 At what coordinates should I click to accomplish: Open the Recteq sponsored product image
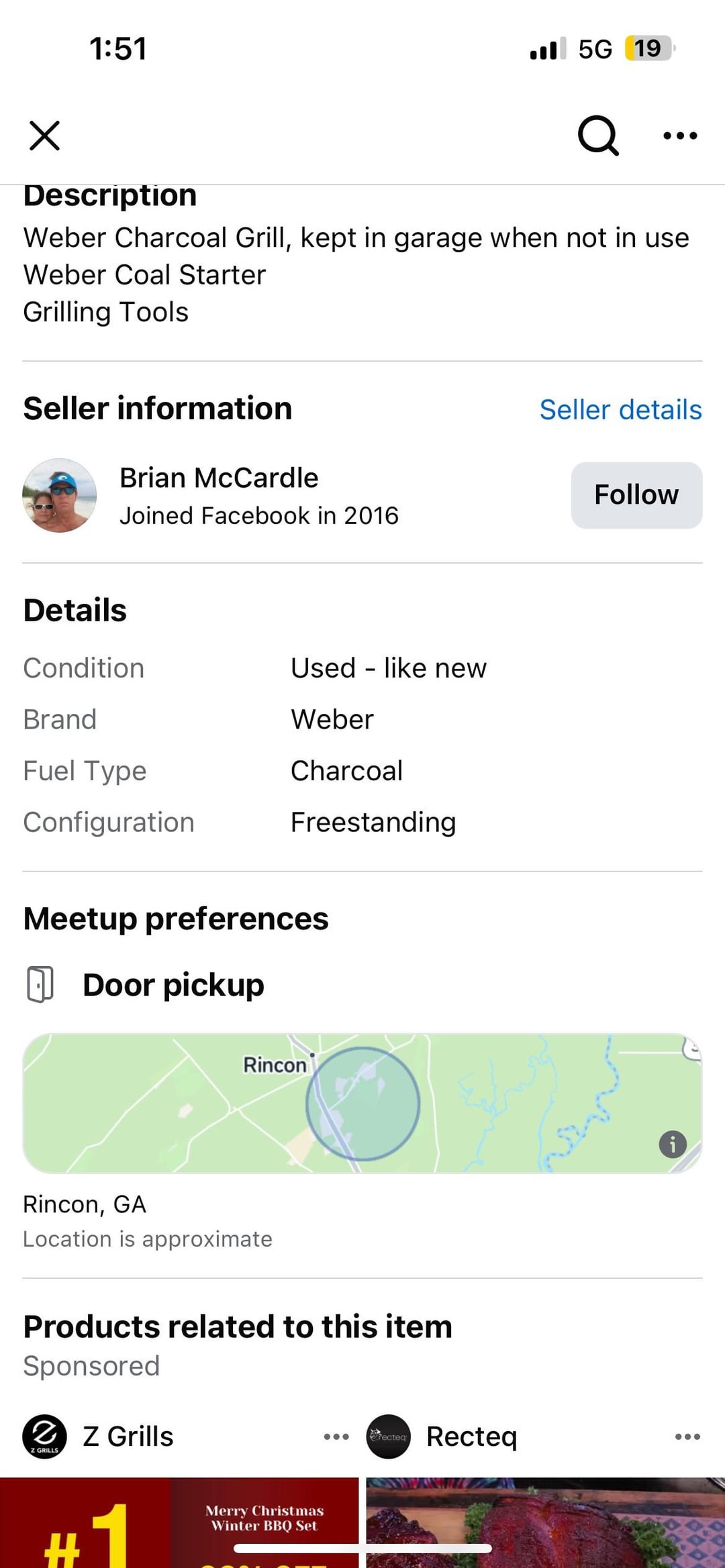tap(545, 1523)
